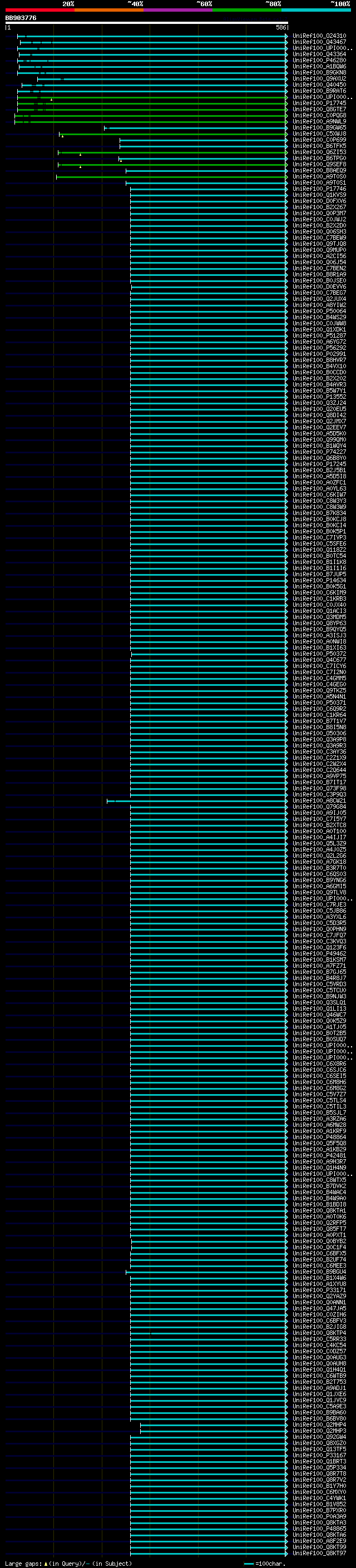This screenshot has height=1568, width=356.
Task: Select label UniRef100_P33167
Action: pos(319,1455)
